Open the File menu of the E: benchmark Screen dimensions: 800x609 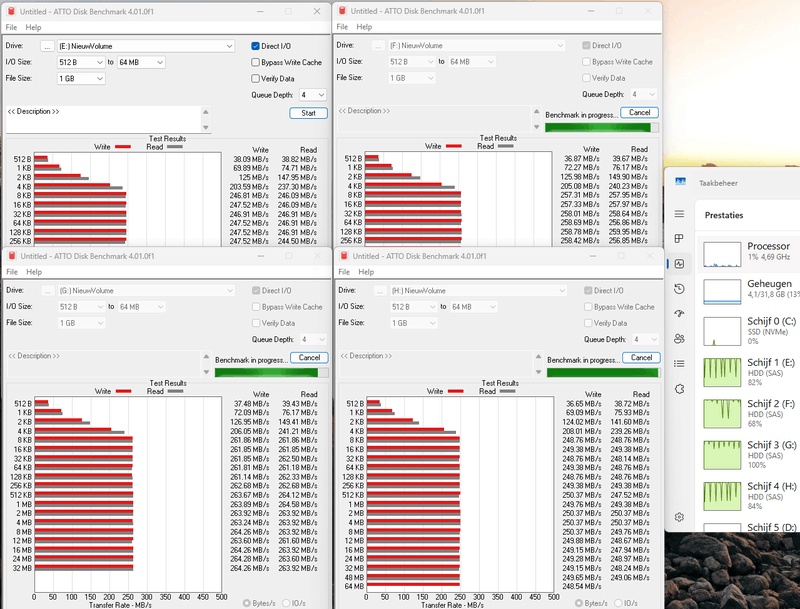(11, 27)
